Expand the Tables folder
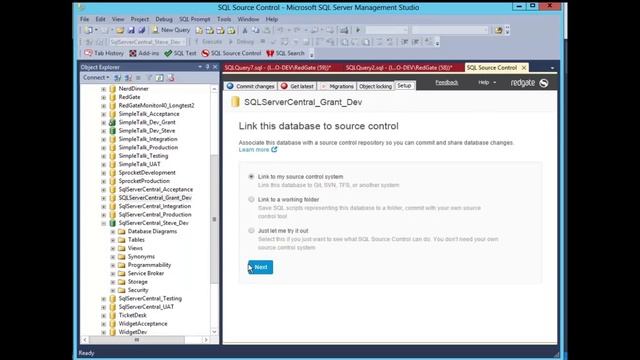Screen dimensions: 640x360 (x=113, y=240)
